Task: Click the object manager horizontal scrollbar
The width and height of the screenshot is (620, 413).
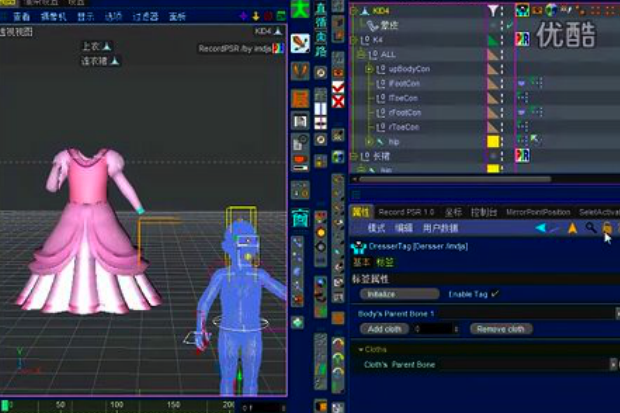Action: pos(455,179)
